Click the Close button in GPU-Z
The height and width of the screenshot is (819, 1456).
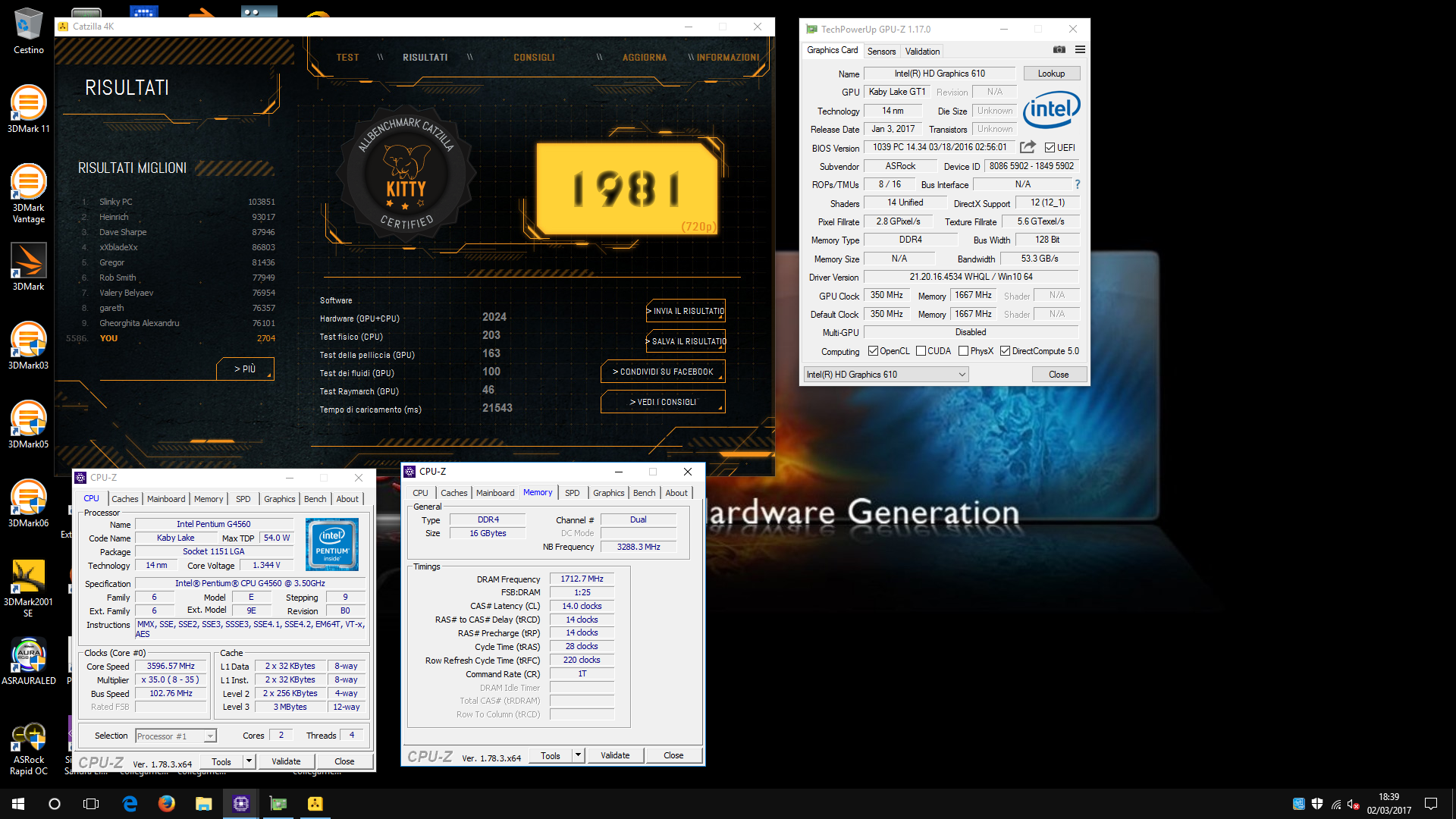(1059, 375)
